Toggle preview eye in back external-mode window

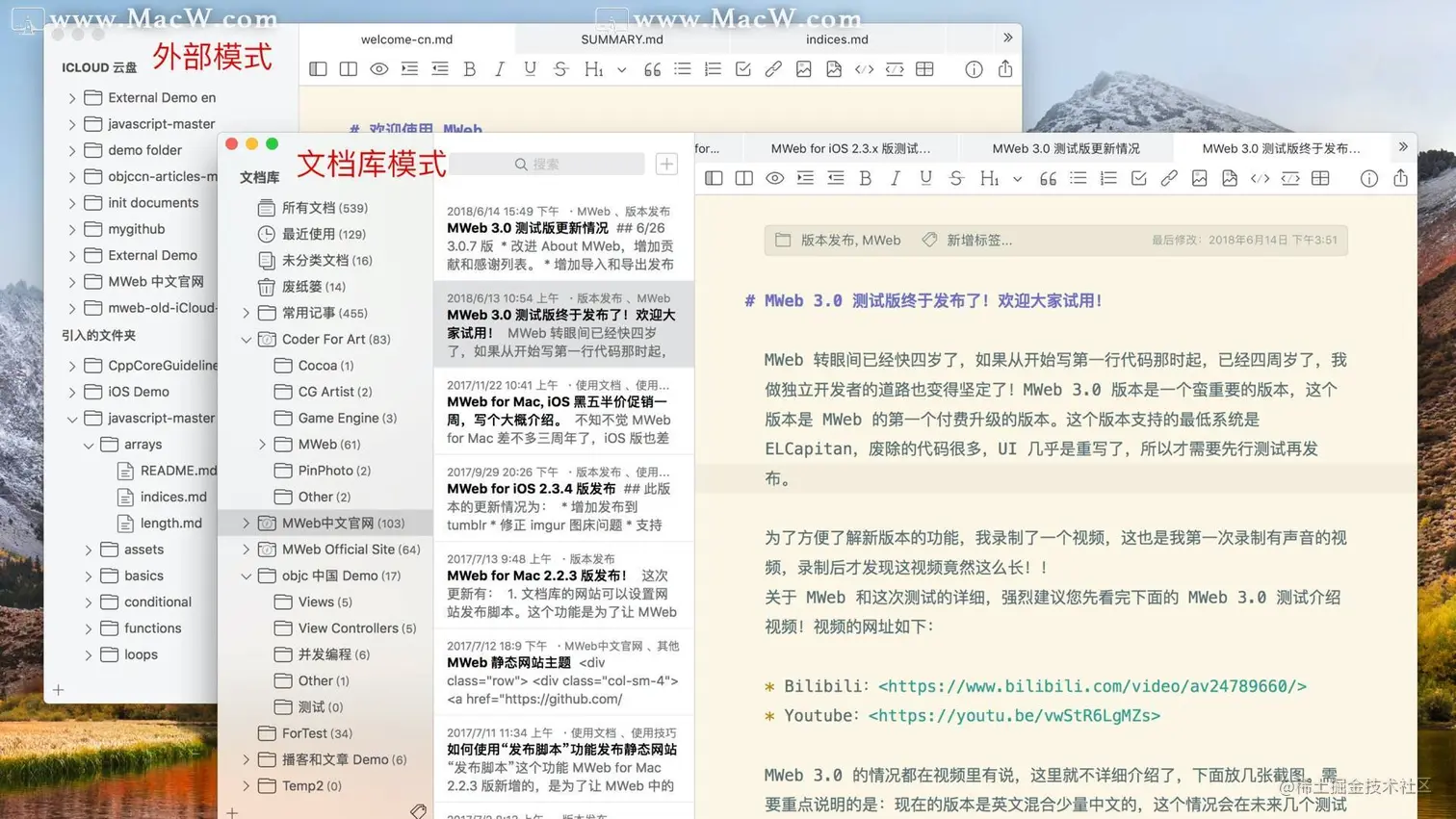point(378,69)
